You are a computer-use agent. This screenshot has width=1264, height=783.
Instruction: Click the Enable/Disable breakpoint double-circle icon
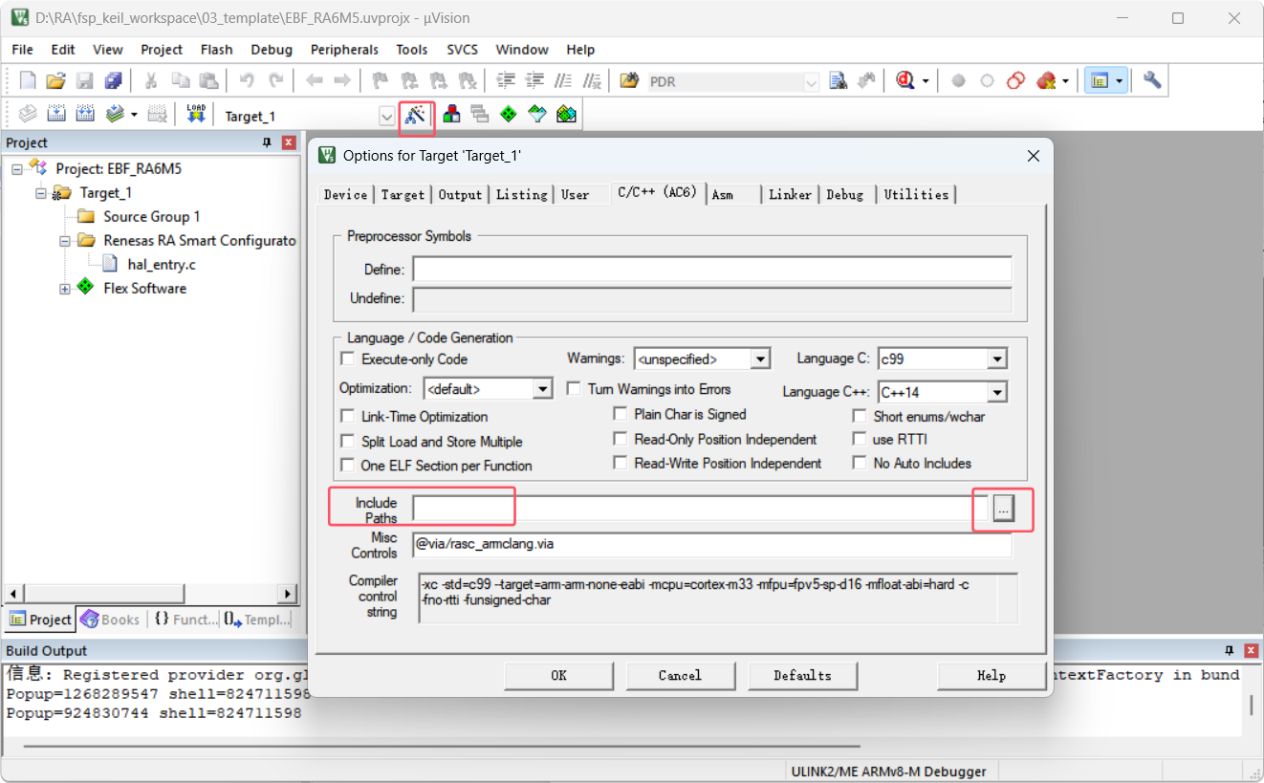(x=1016, y=81)
